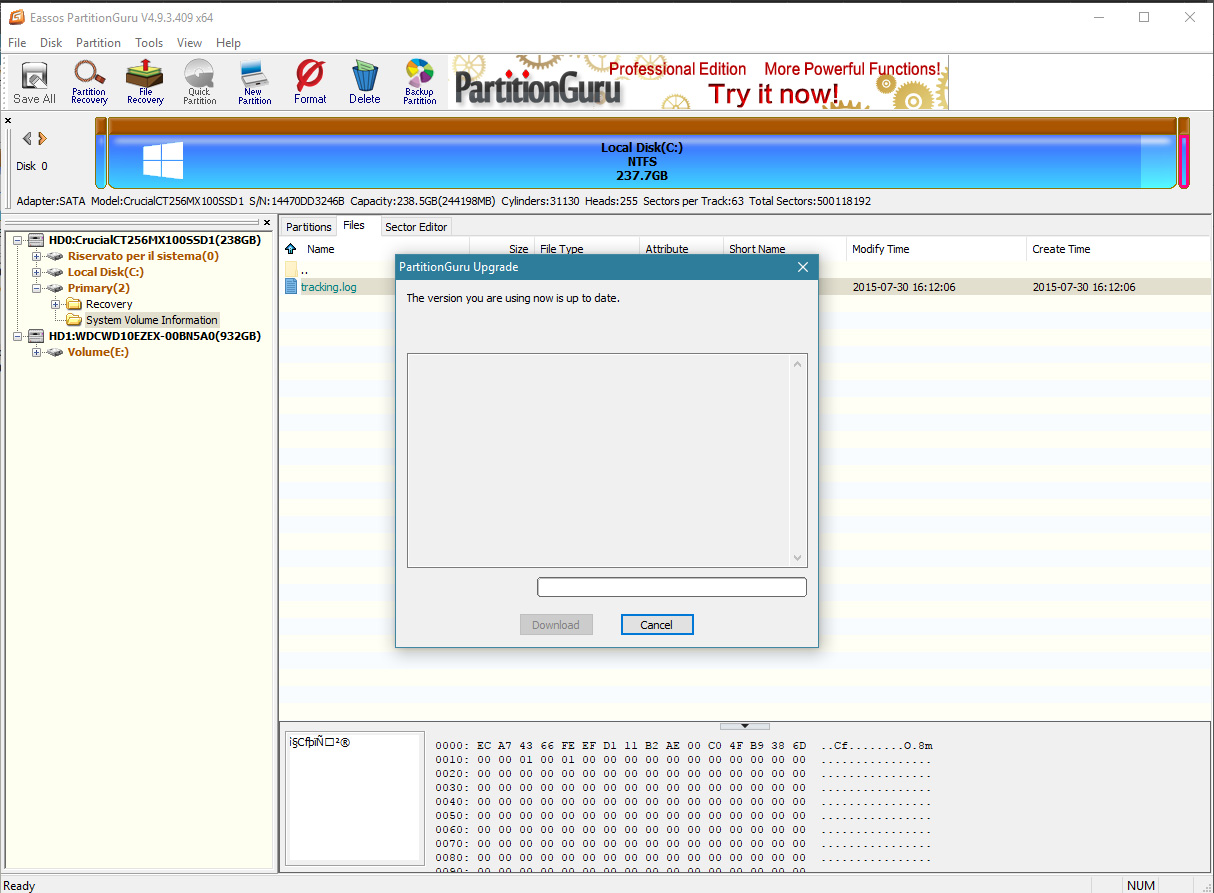Click the New Partition icon
The width and height of the screenshot is (1214, 893).
click(254, 82)
